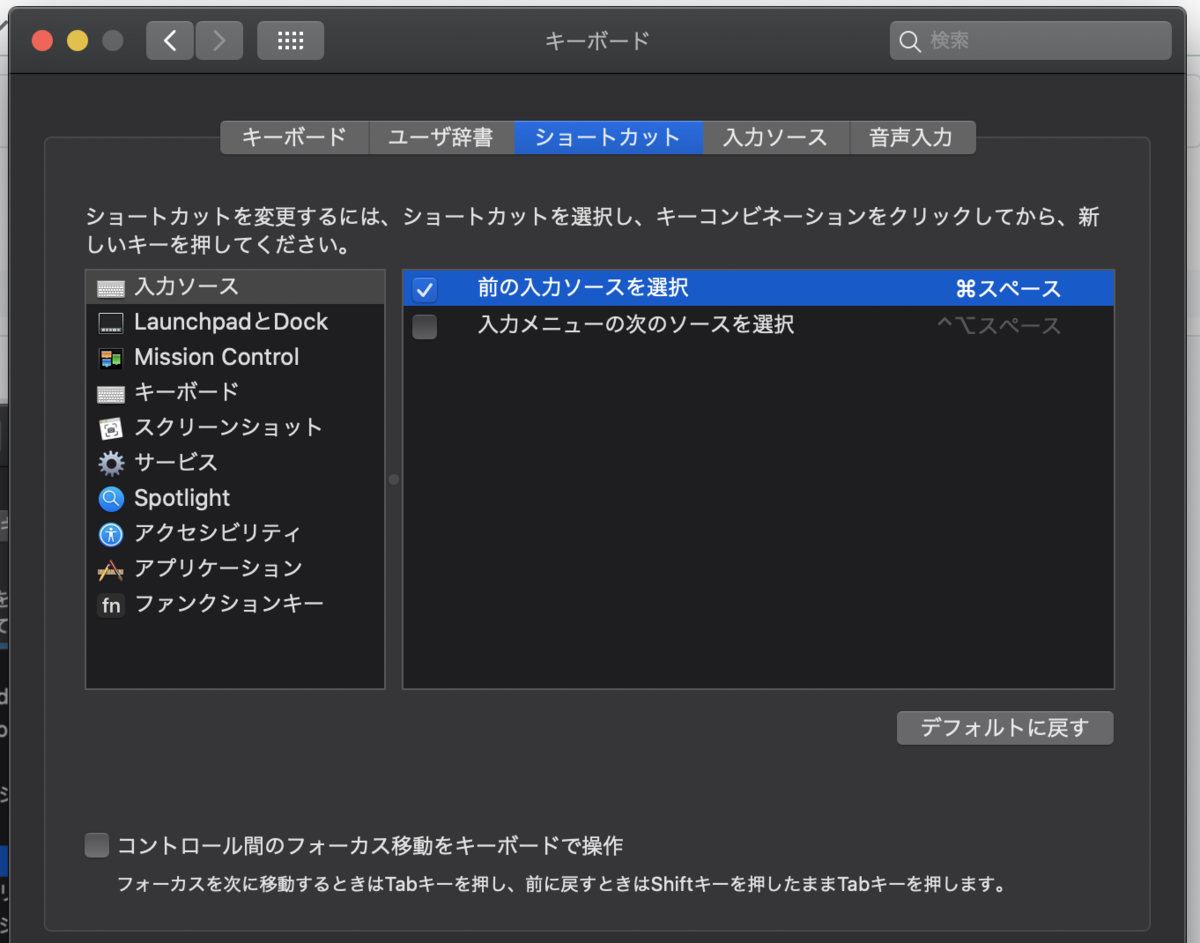Viewport: 1200px width, 943px height.
Task: Enable 入力メニューの次のソースを選択 checkbox
Action: click(425, 326)
